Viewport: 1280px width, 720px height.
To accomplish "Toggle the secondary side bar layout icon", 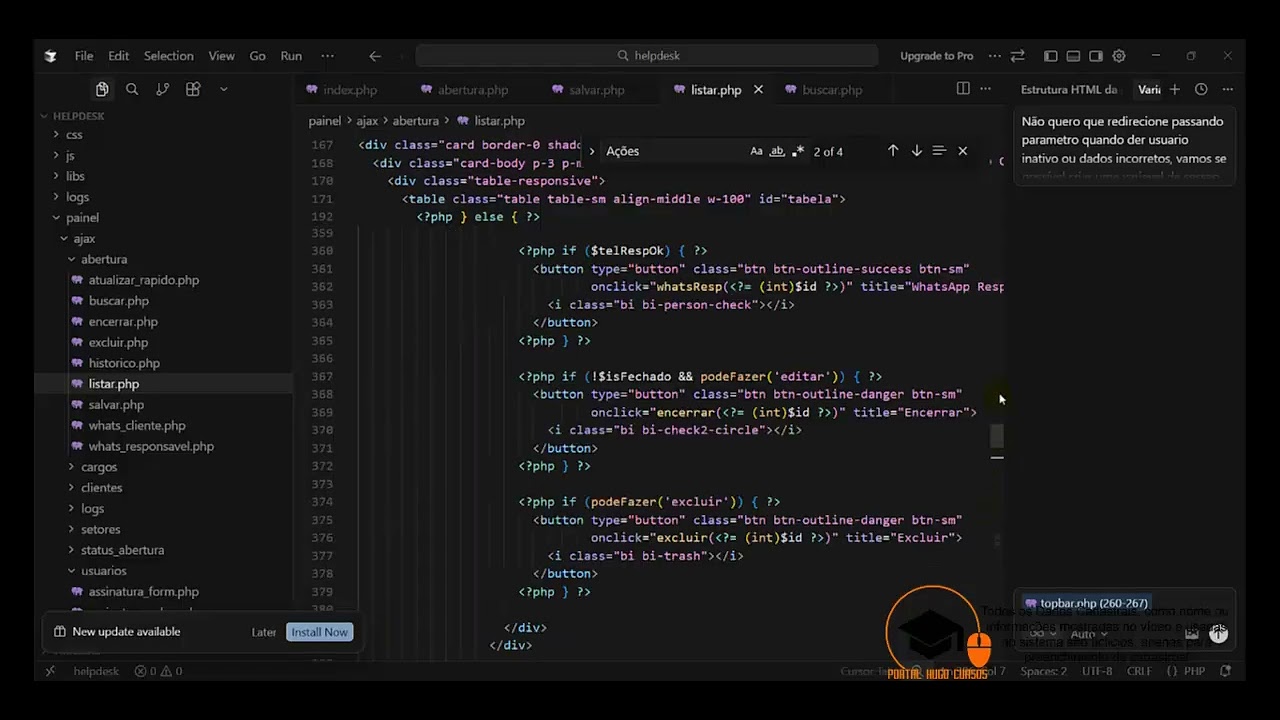I will [1096, 56].
